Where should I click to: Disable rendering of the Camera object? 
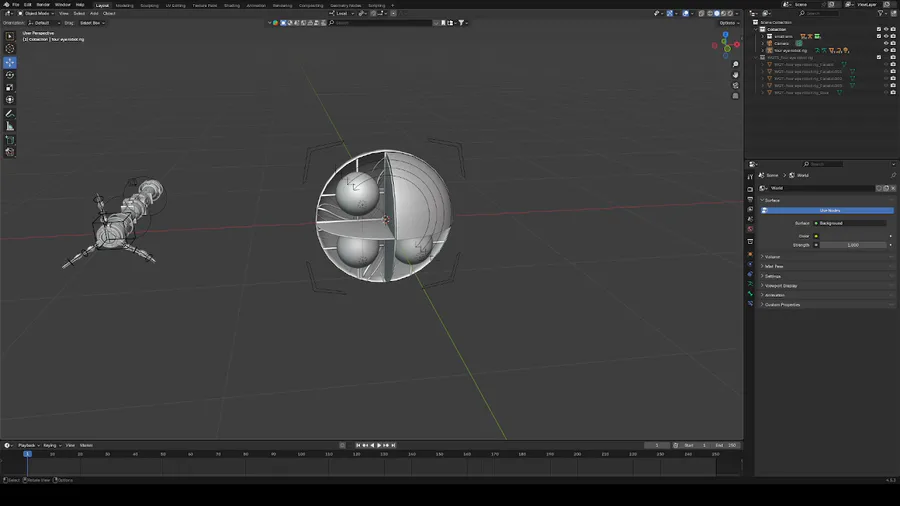pyautogui.click(x=893, y=43)
